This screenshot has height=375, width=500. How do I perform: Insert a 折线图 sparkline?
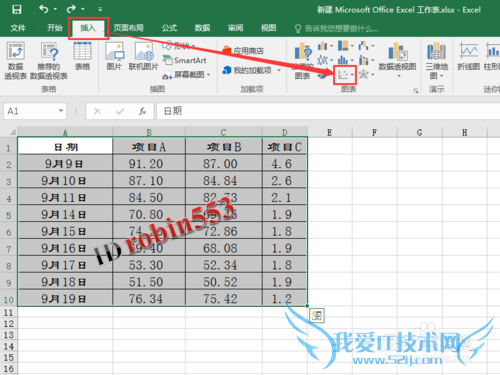468,56
